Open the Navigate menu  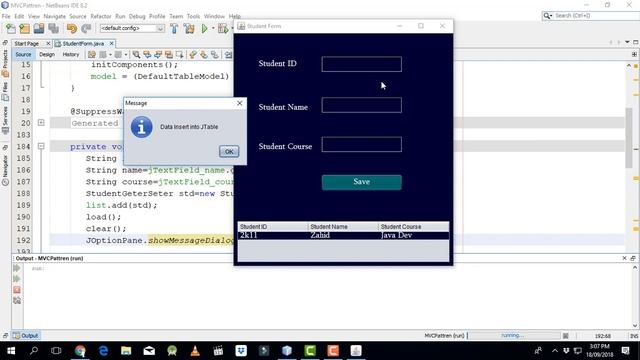pos(55,16)
